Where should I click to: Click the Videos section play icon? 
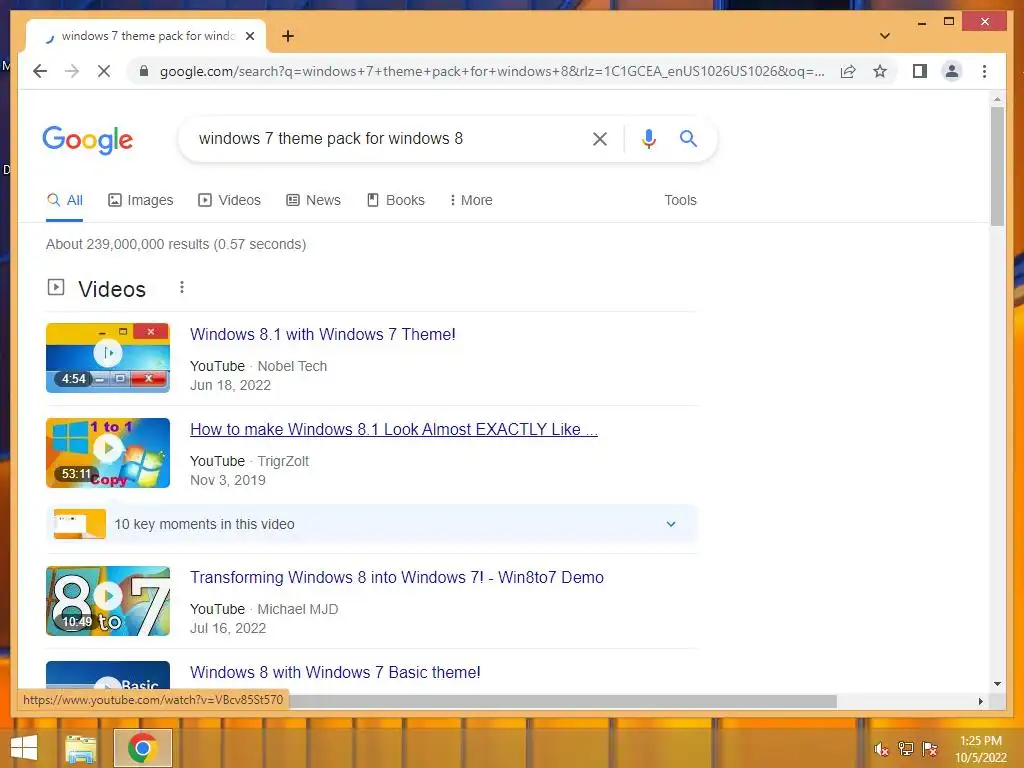pyautogui.click(x=56, y=287)
